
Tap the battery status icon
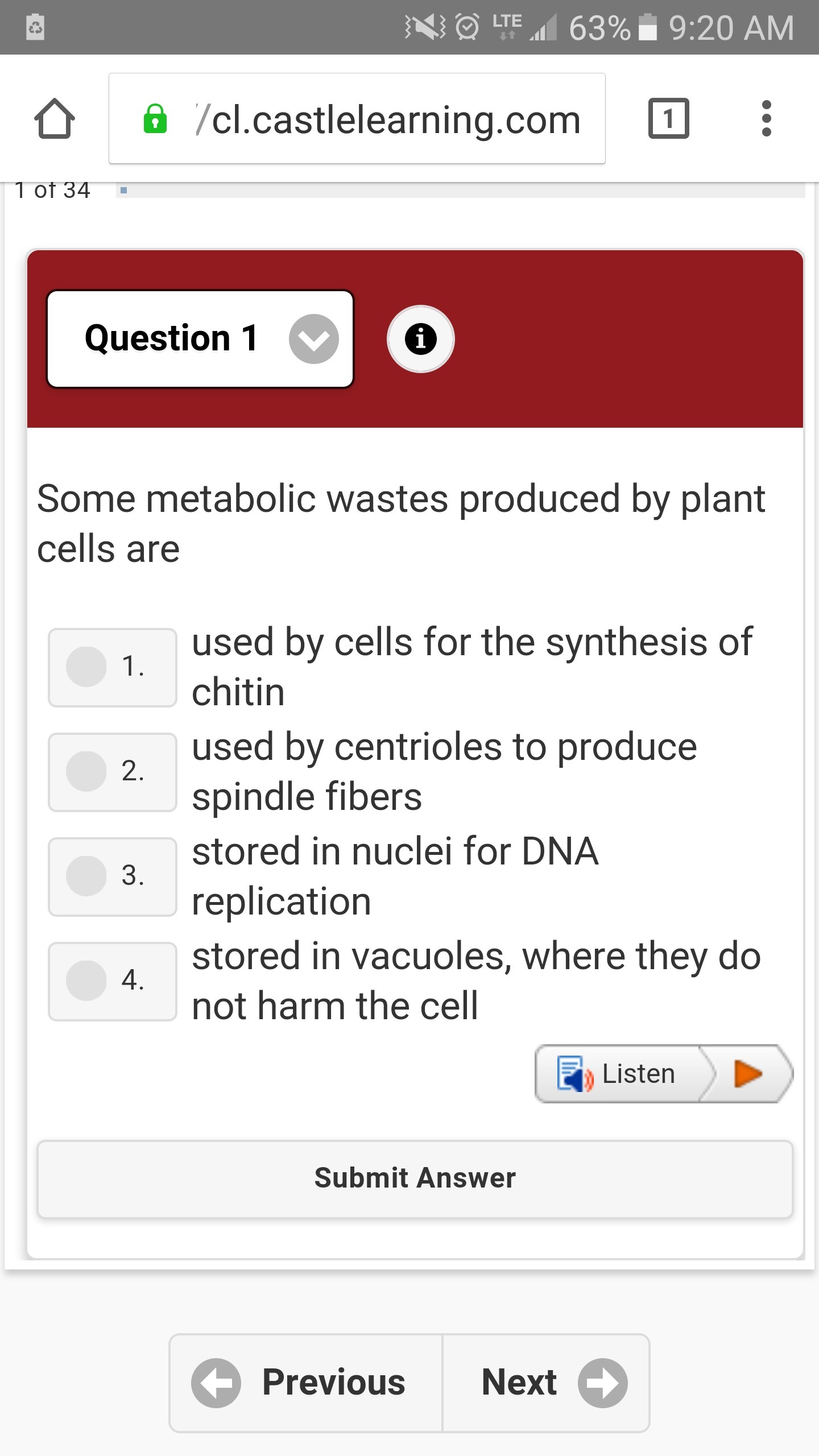[648, 27]
